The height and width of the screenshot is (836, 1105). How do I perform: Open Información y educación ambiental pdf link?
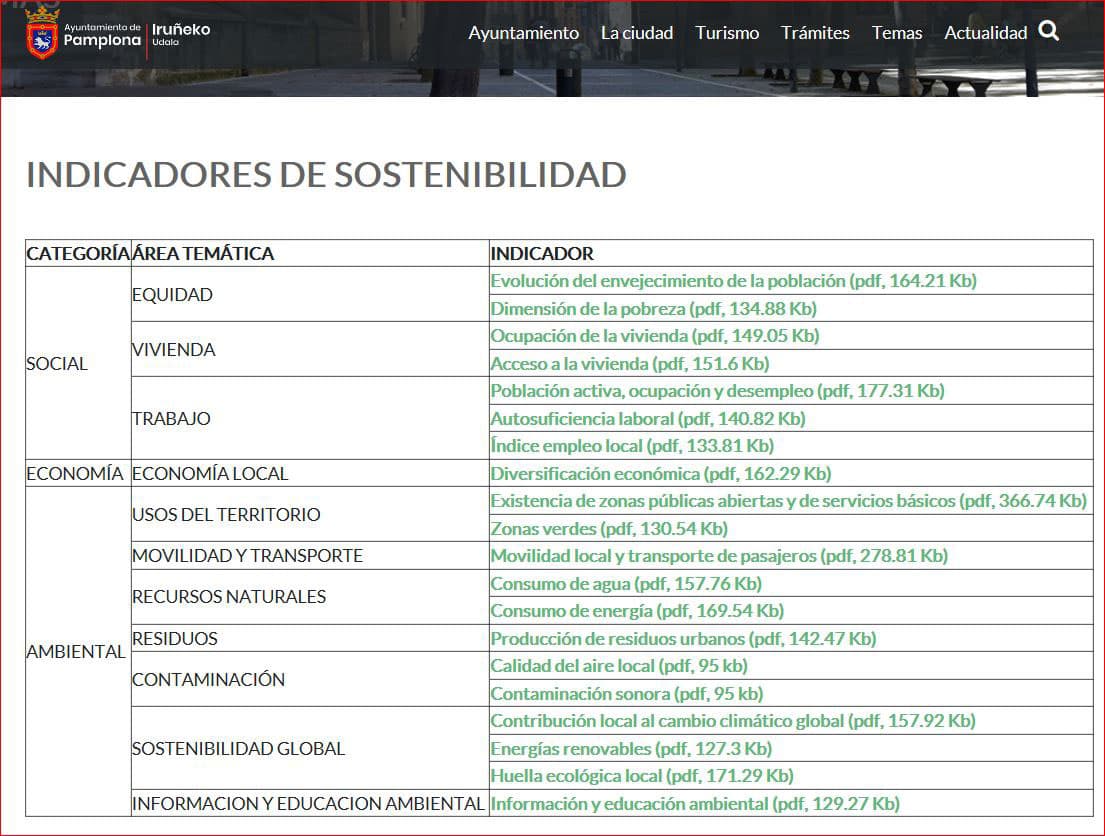(x=695, y=804)
